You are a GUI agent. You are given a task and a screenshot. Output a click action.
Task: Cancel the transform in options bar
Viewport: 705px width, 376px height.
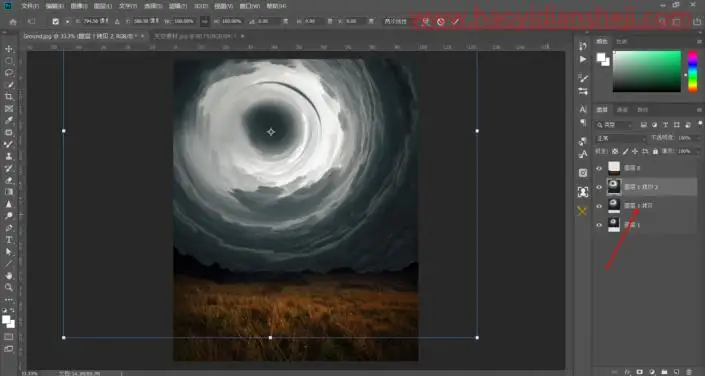tap(441, 21)
